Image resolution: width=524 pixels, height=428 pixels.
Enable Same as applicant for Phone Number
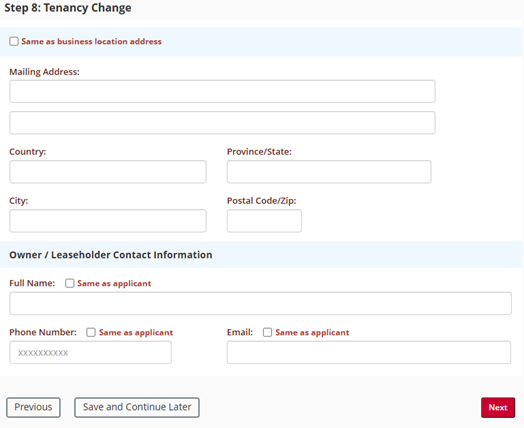[91, 332]
